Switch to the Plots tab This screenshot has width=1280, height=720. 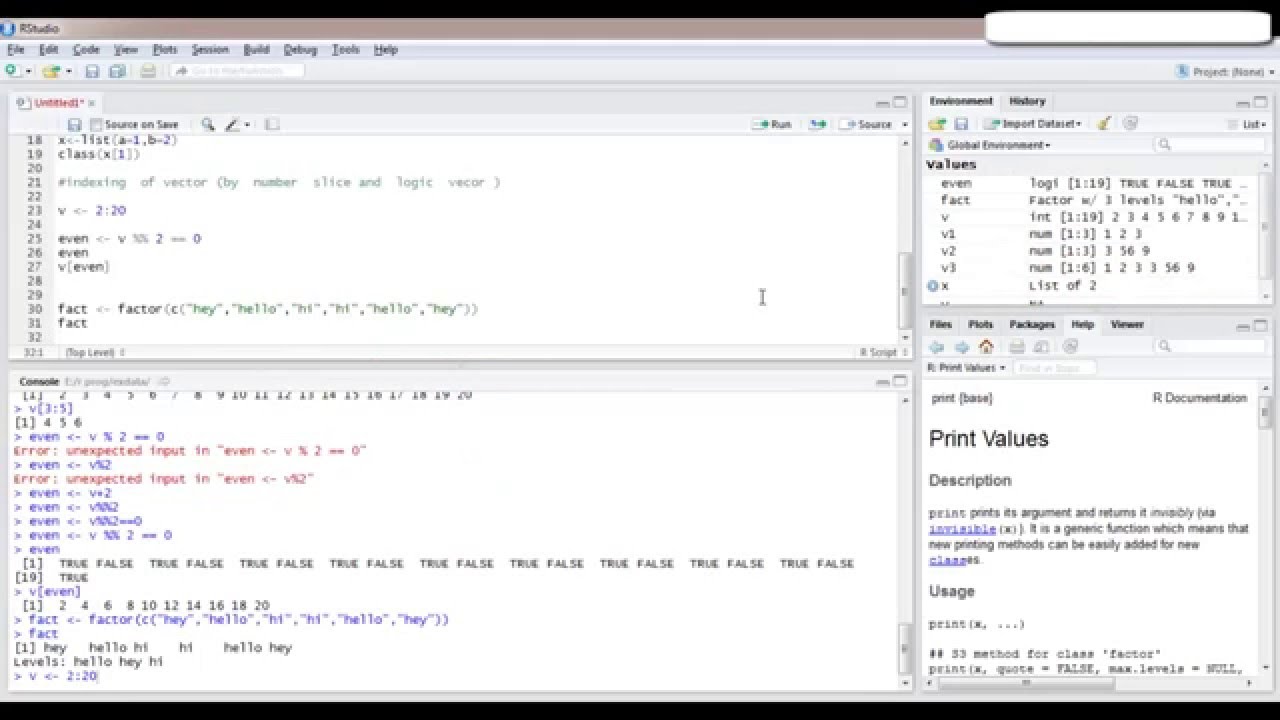click(x=981, y=324)
